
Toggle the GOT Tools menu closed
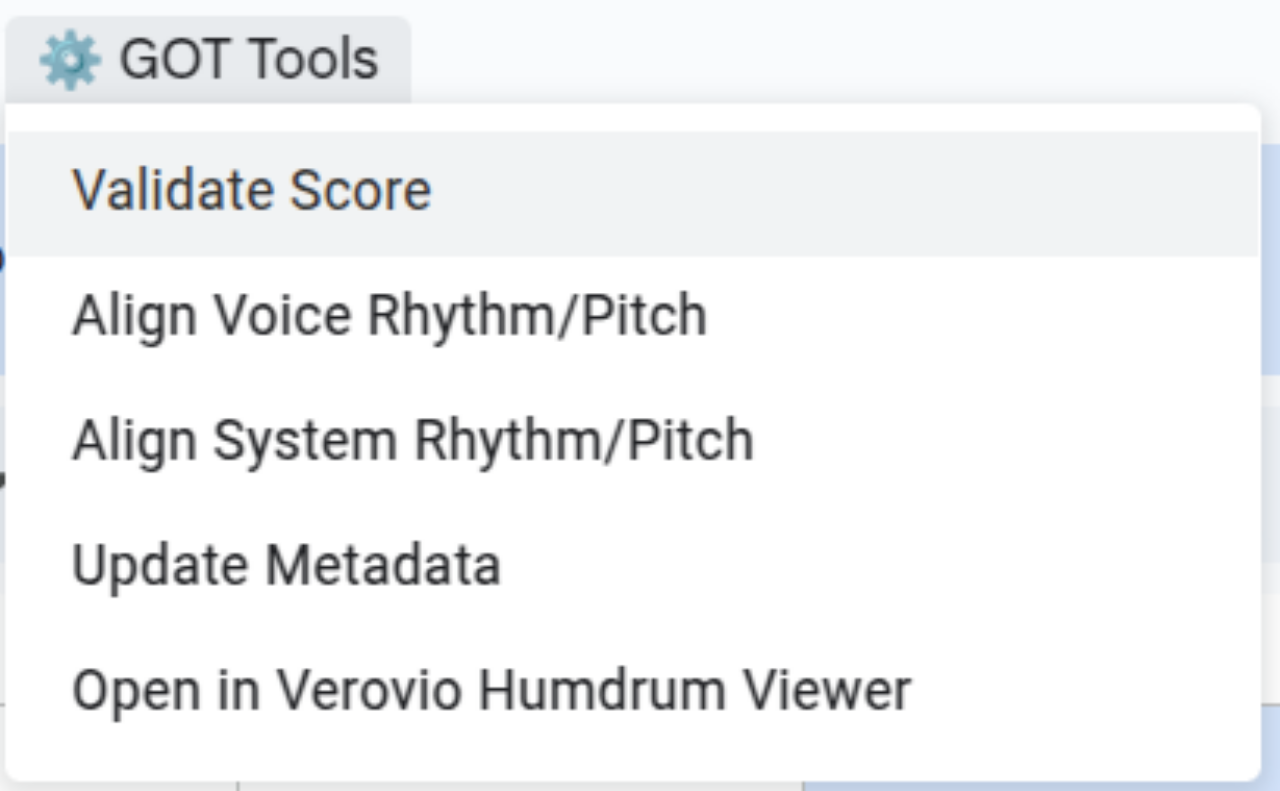point(208,60)
